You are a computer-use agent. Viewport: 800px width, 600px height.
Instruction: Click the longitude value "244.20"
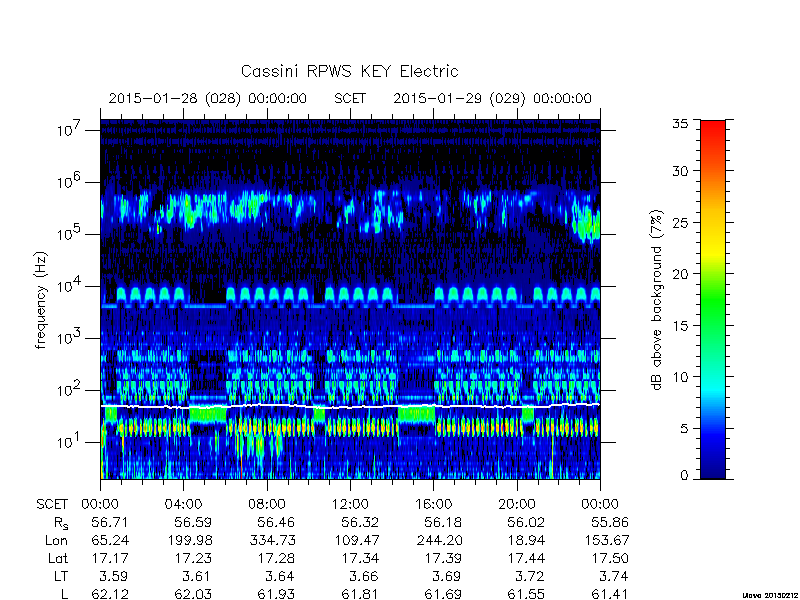click(x=439, y=540)
